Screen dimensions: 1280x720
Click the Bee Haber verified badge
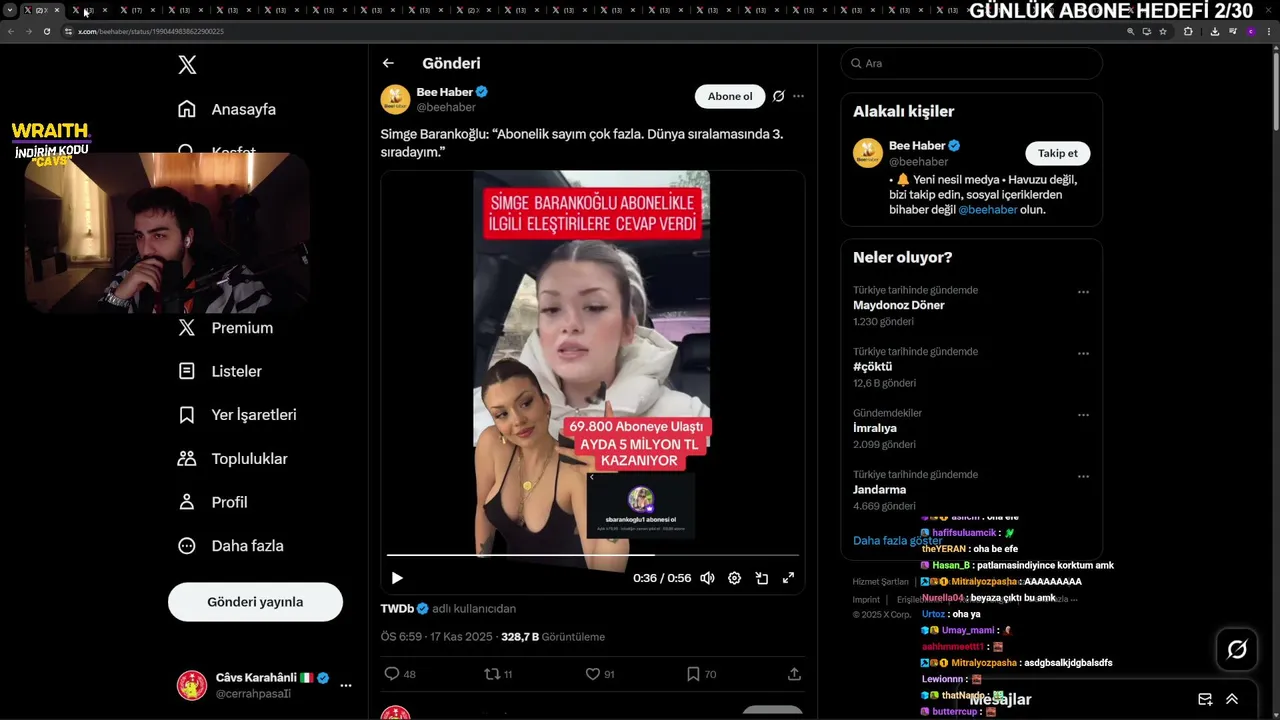point(482,92)
